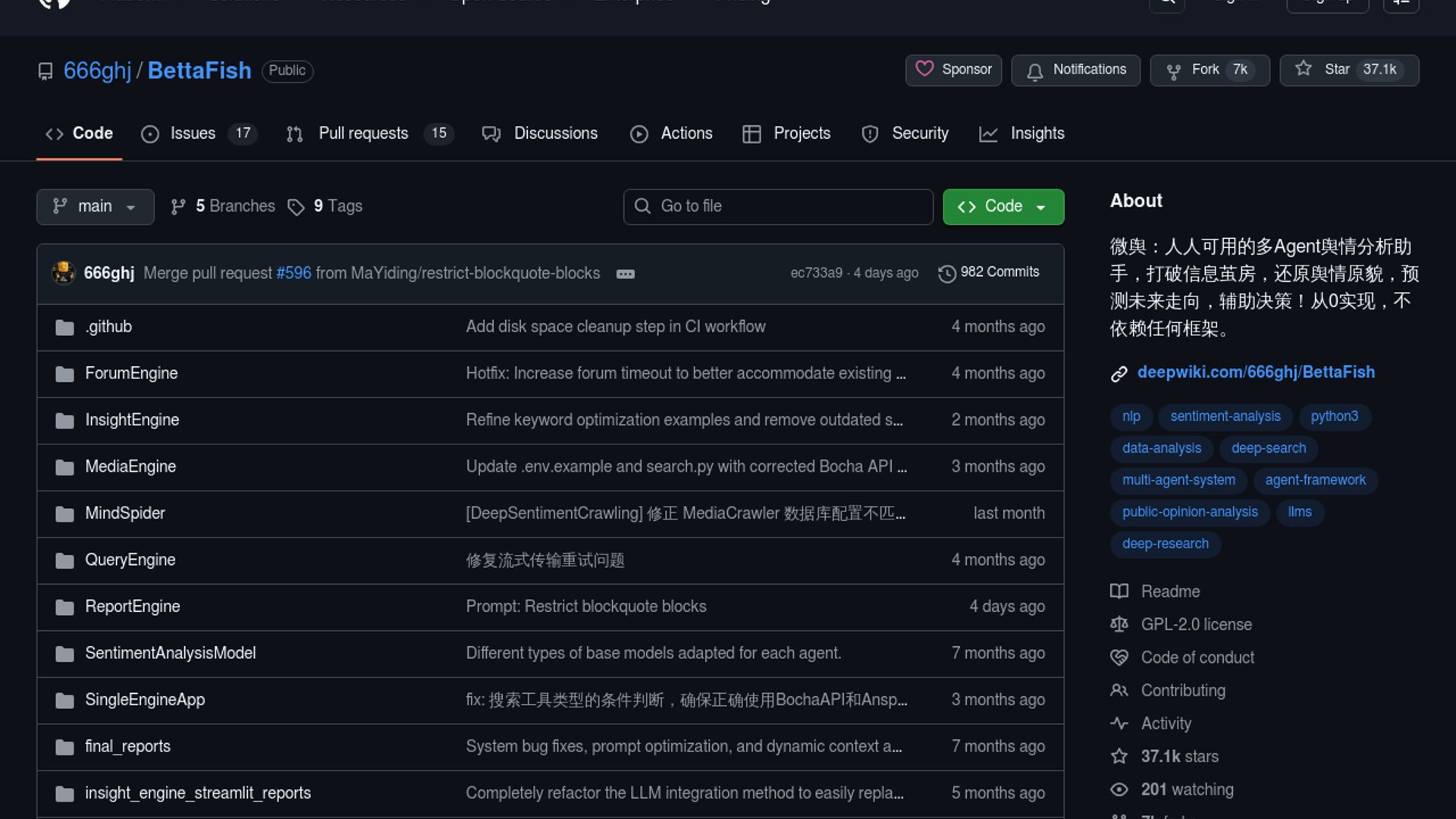Open the main branch dropdown
Screen dimensions: 1456x819
95,206
